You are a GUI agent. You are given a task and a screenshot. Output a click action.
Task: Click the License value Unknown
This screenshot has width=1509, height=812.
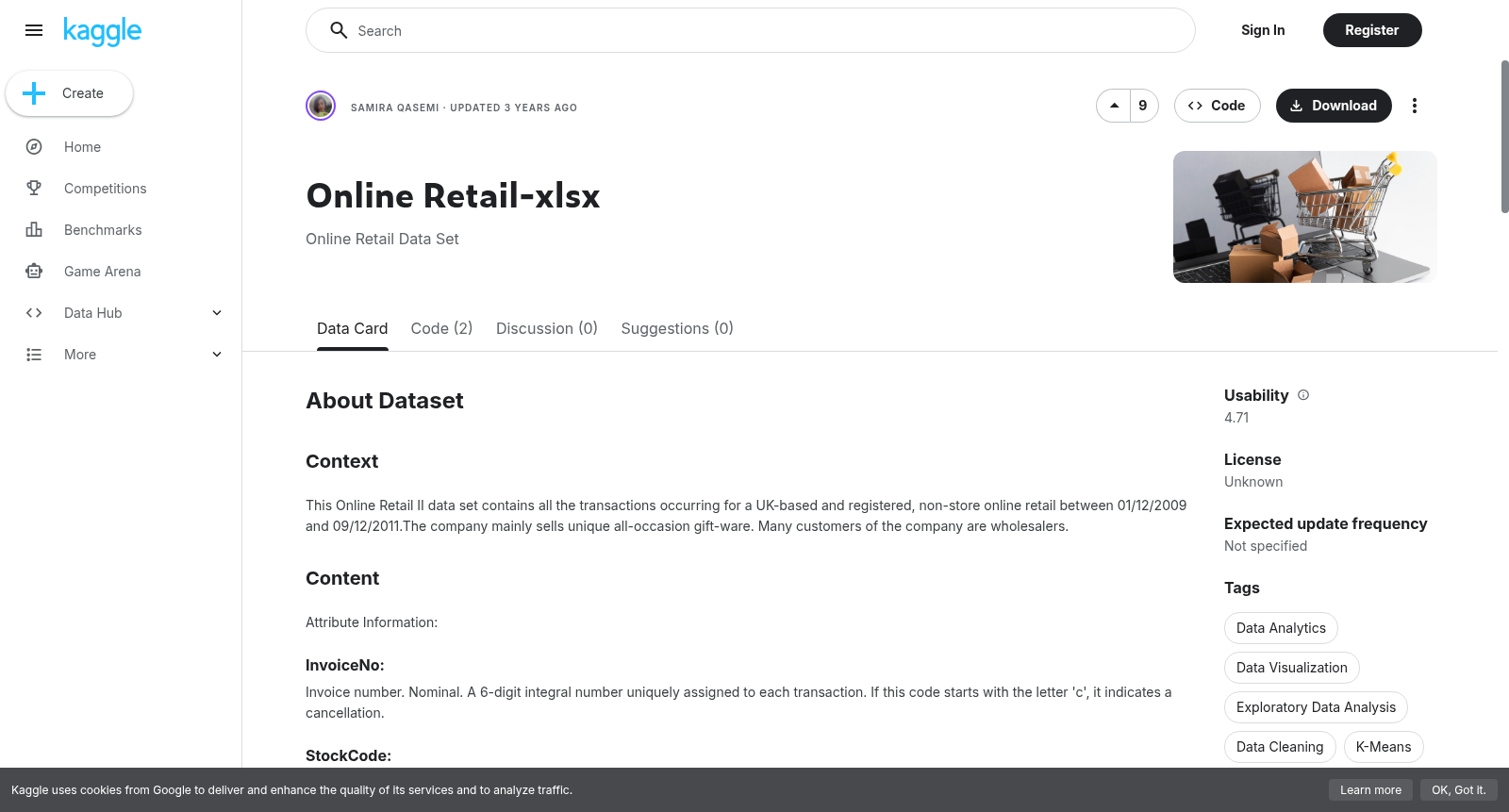(1253, 482)
